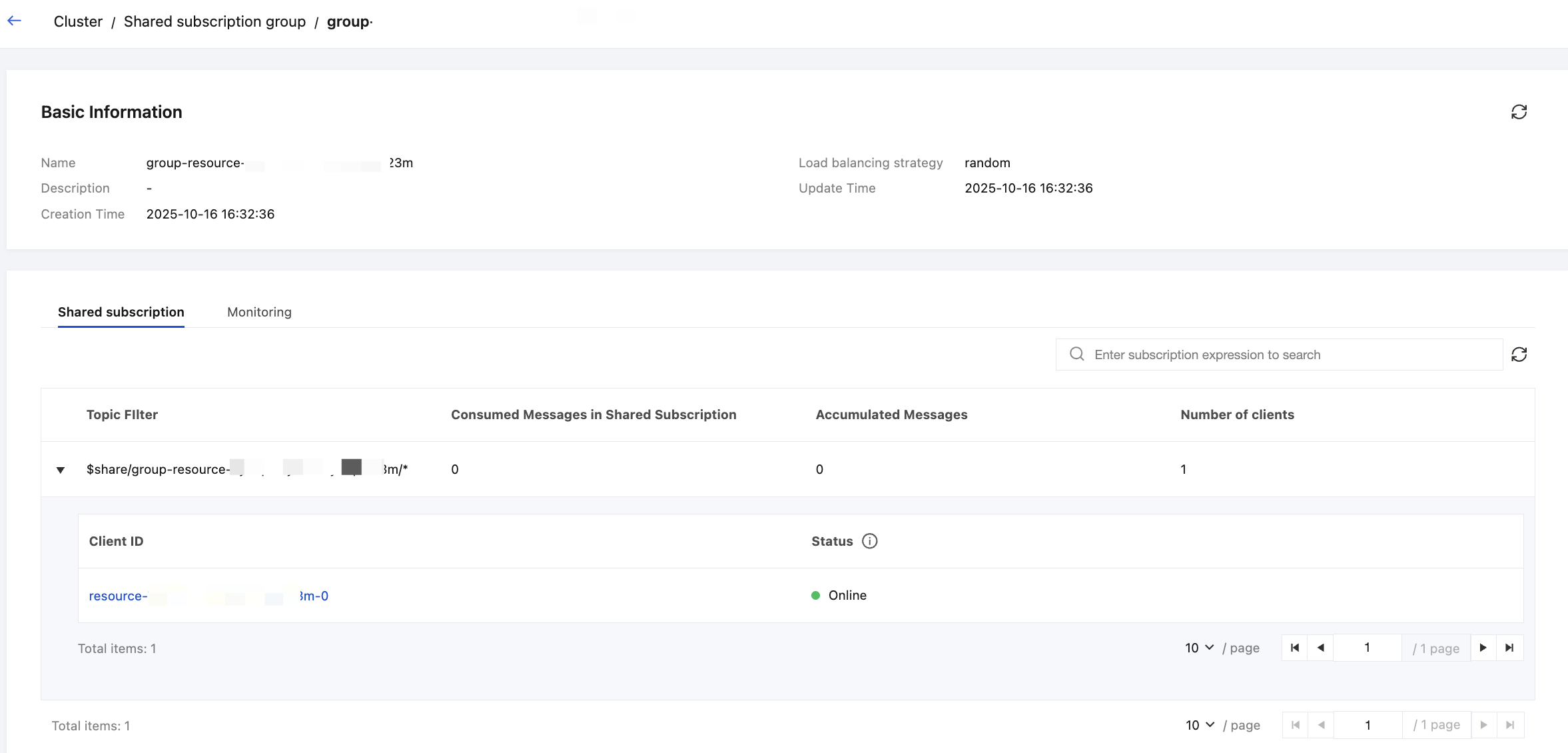Switch to the Monitoring tab
The image size is (1568, 753).
(259, 312)
